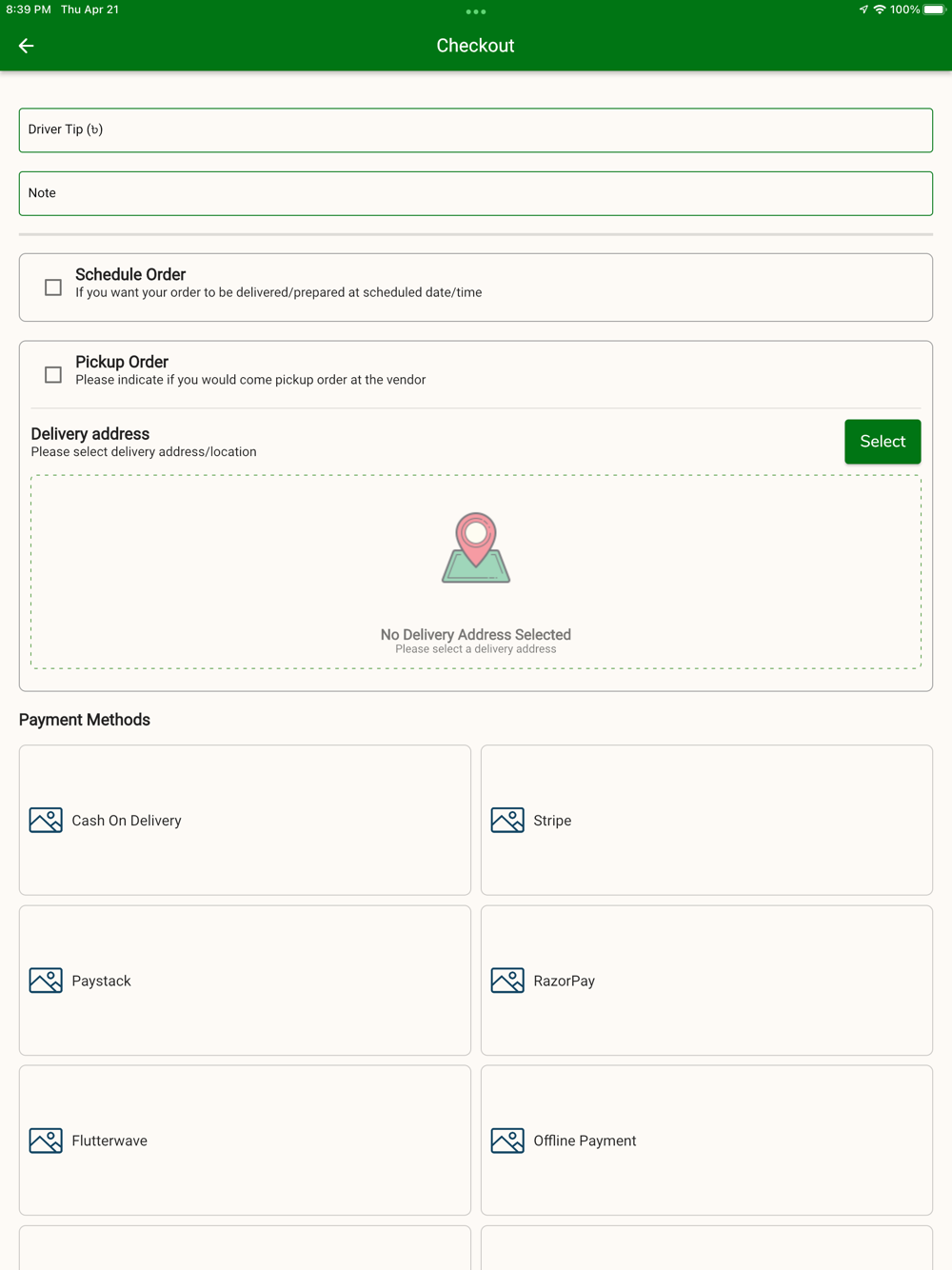This screenshot has height=1270, width=952.
Task: Choose Cash On Delivery payment method
Action: pos(245,820)
